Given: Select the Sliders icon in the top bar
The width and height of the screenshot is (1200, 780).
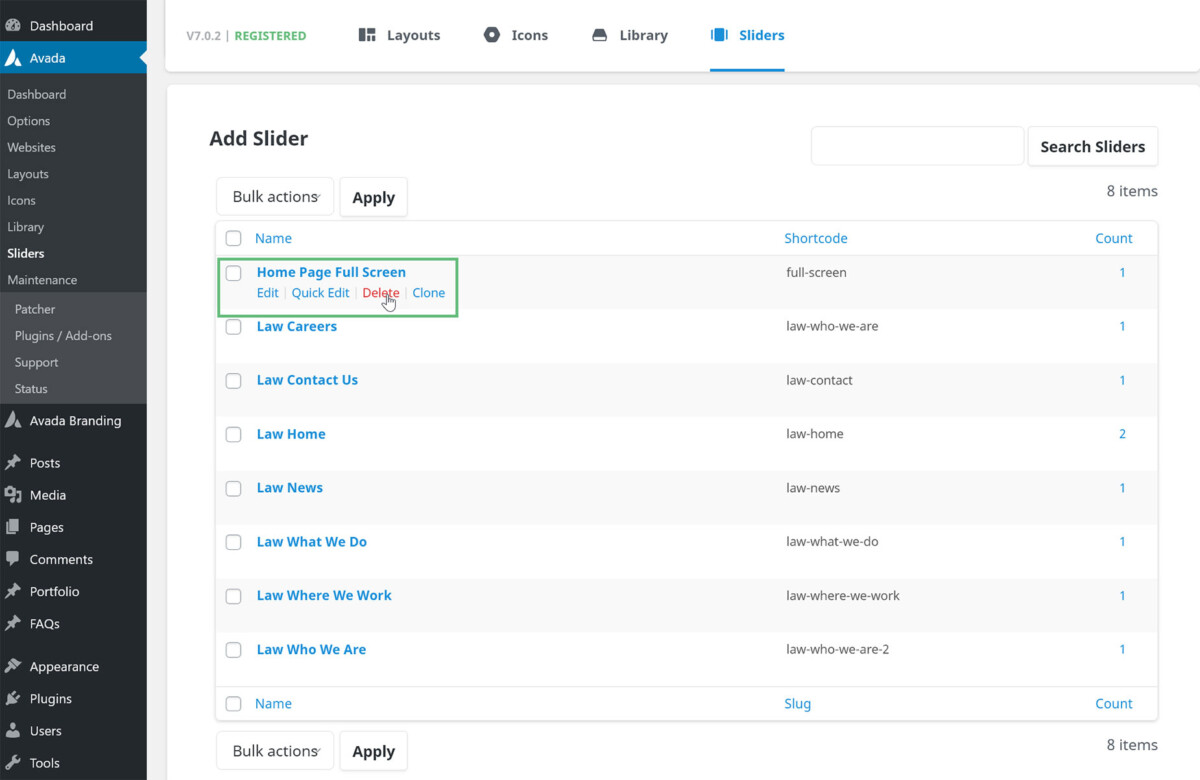Looking at the screenshot, I should [x=718, y=35].
